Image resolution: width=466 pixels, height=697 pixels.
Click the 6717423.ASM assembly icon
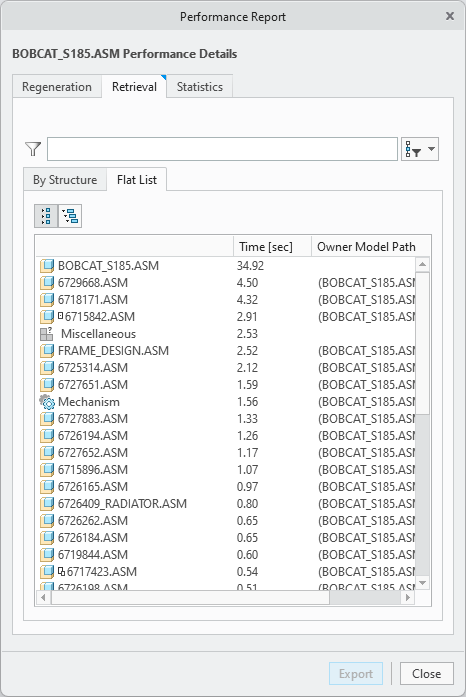(x=47, y=571)
